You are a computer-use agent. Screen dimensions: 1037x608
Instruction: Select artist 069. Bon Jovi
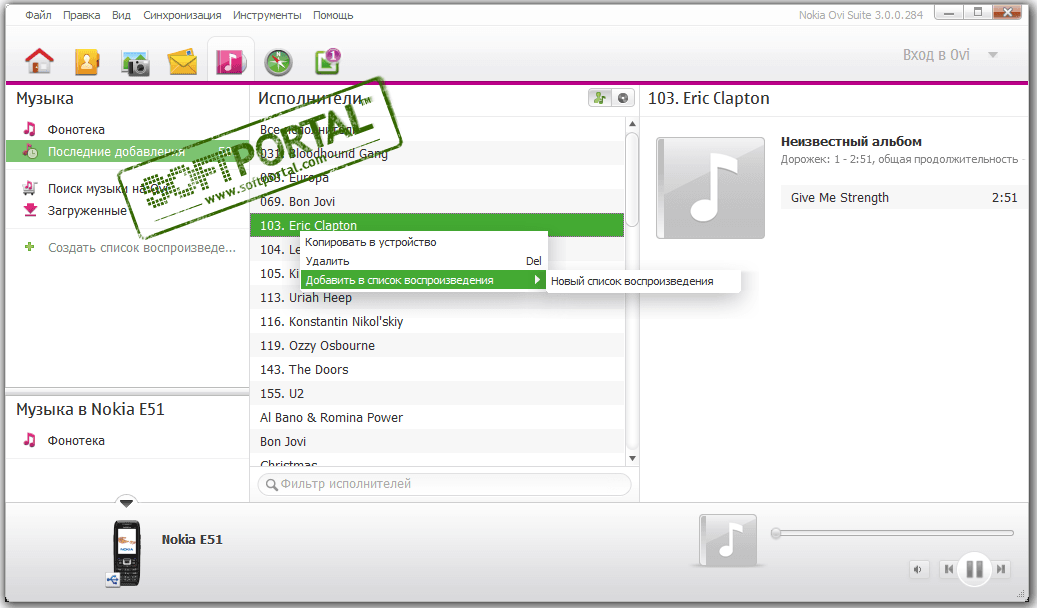click(x=437, y=201)
